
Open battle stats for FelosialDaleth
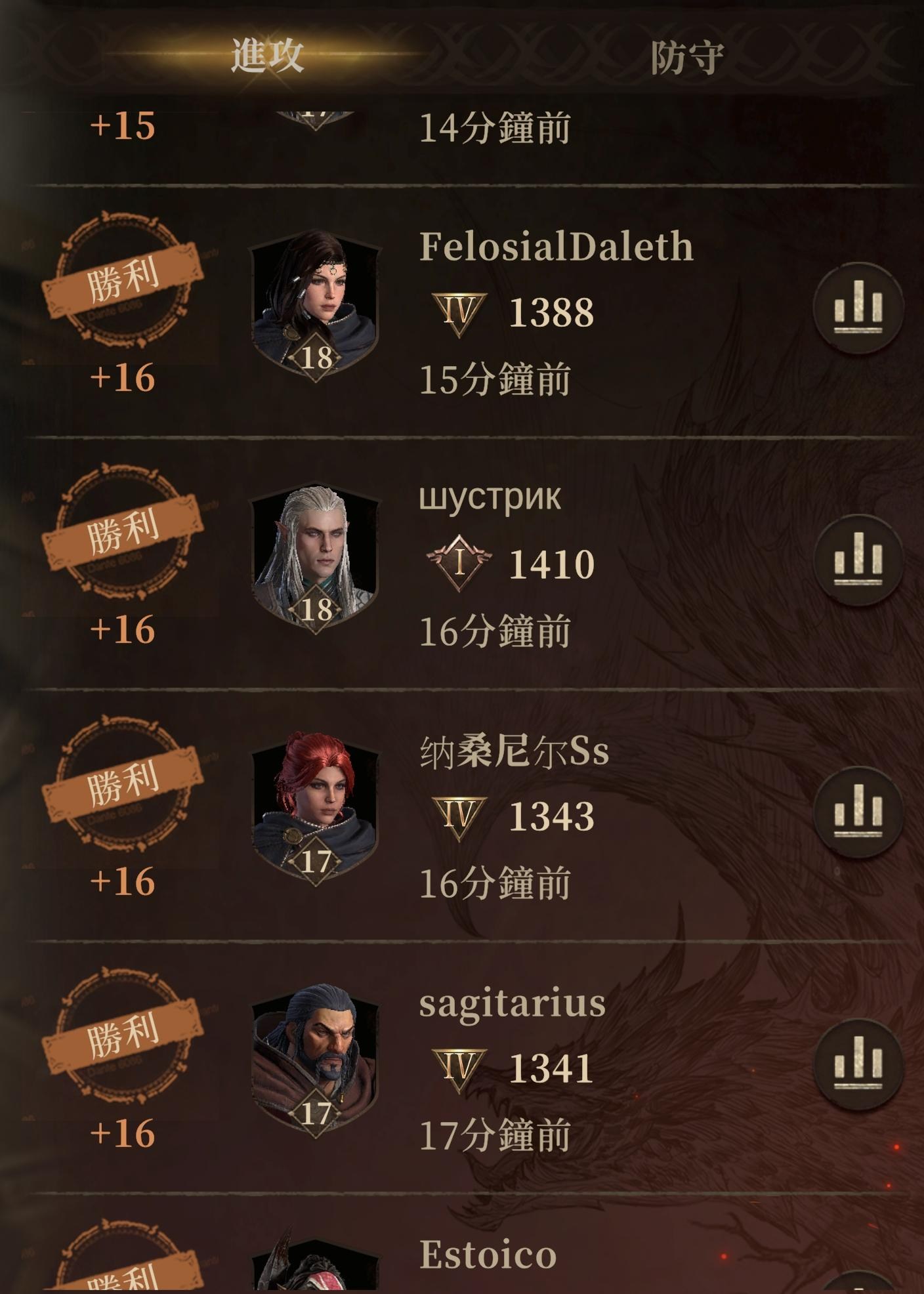[858, 308]
